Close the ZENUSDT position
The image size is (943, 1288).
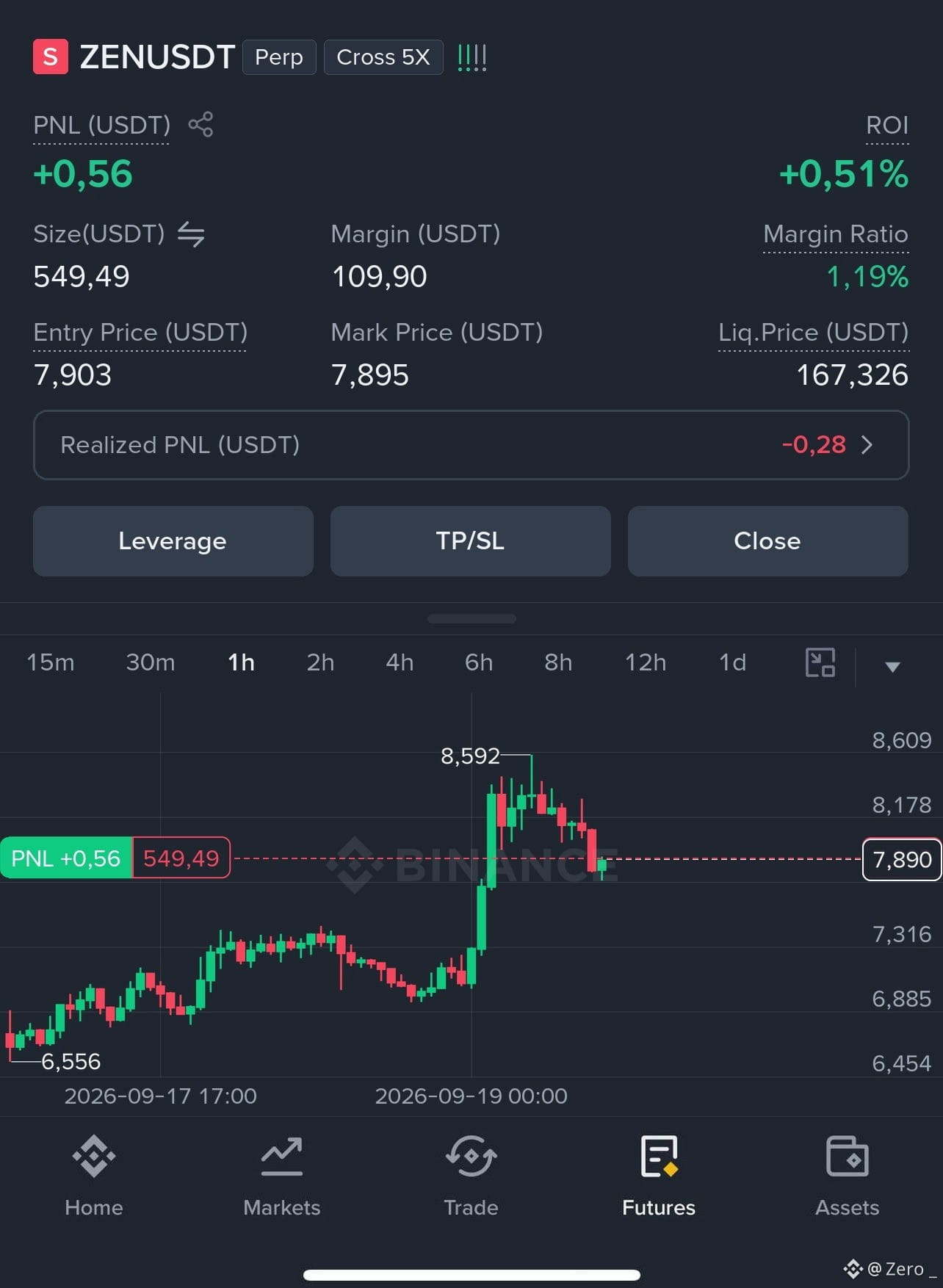768,541
